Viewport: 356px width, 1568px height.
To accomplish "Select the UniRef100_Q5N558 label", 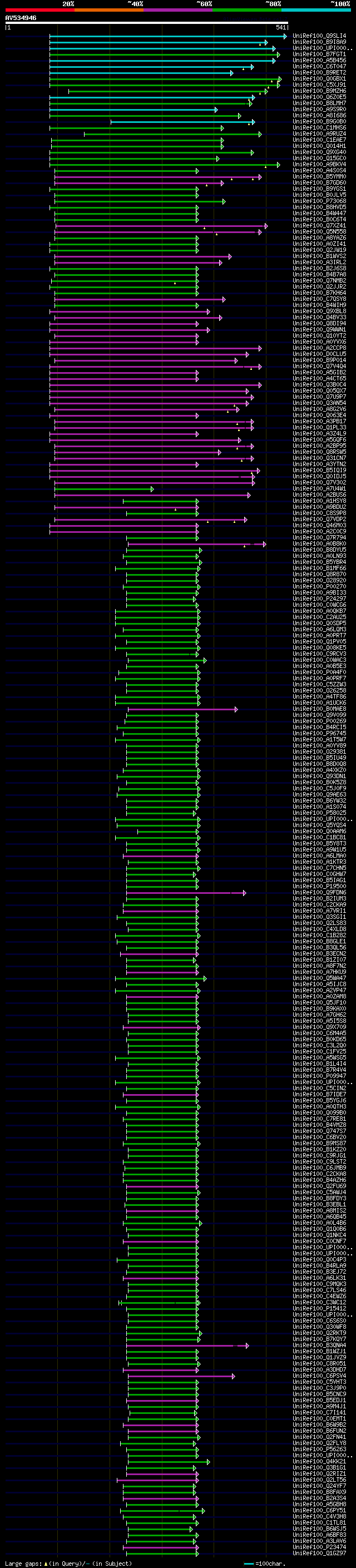I will click(x=319, y=231).
